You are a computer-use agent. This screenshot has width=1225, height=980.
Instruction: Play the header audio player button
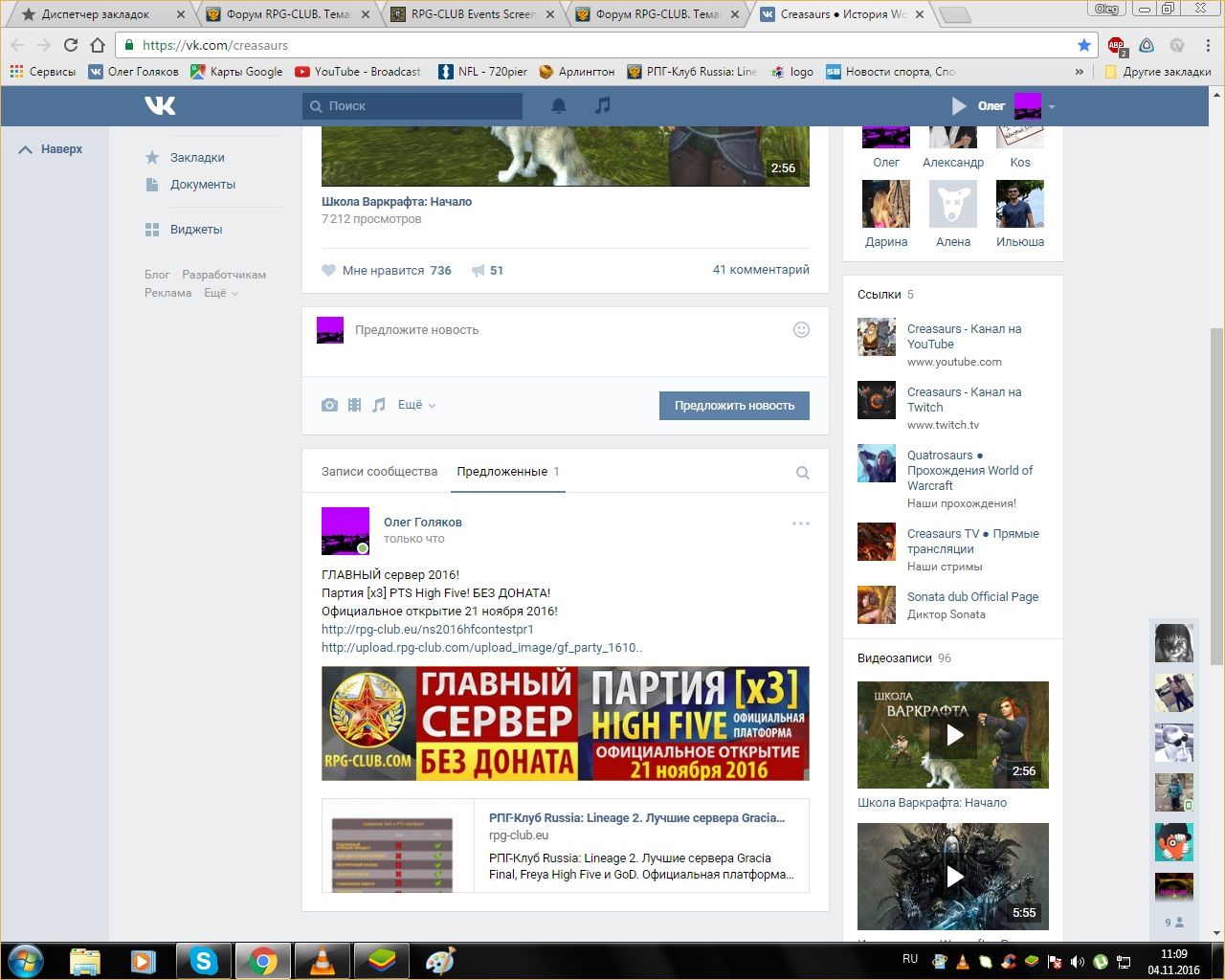click(x=959, y=106)
